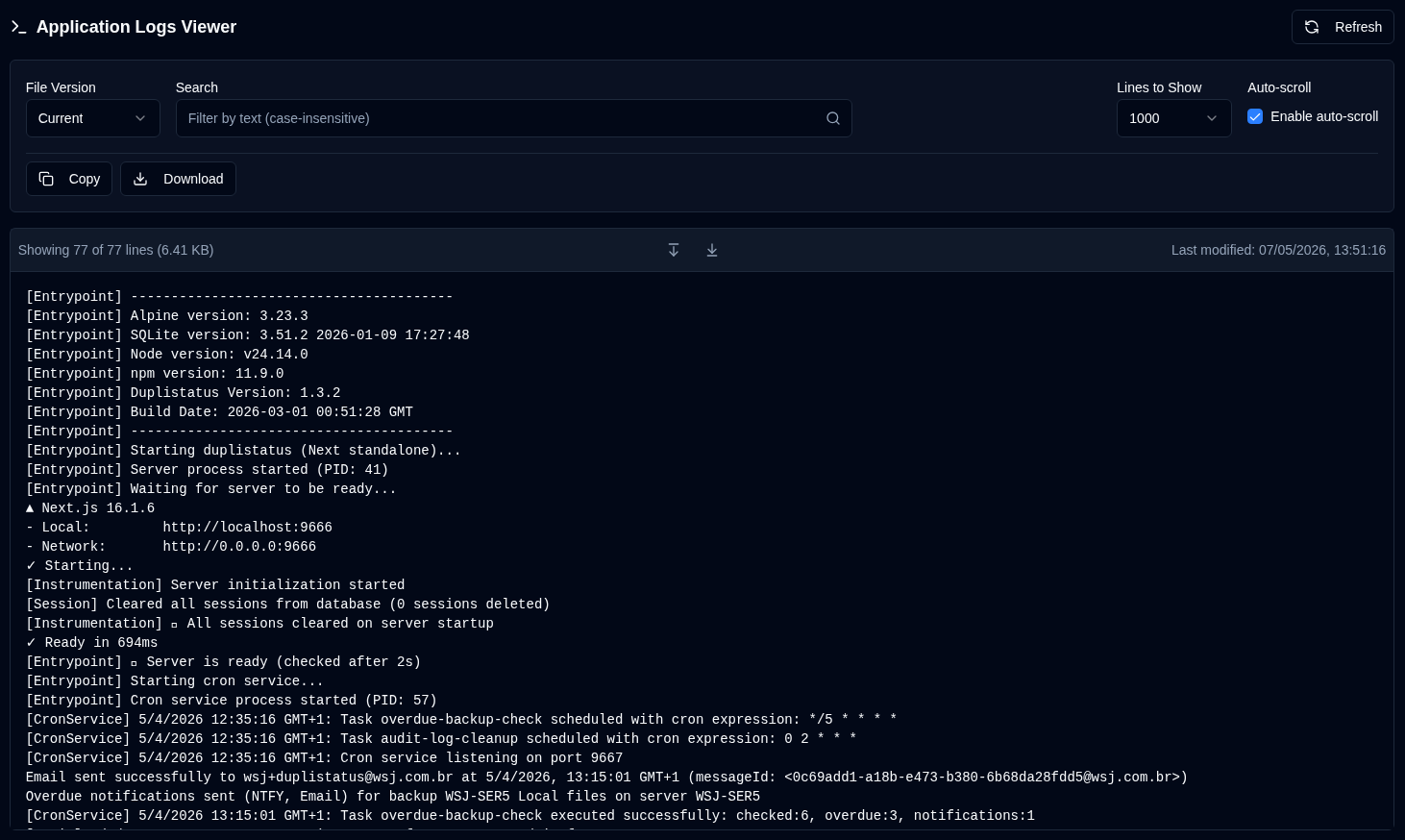1405x840 pixels.
Task: Click the 'Cron service listening on port 9667' line
Action: click(325, 757)
